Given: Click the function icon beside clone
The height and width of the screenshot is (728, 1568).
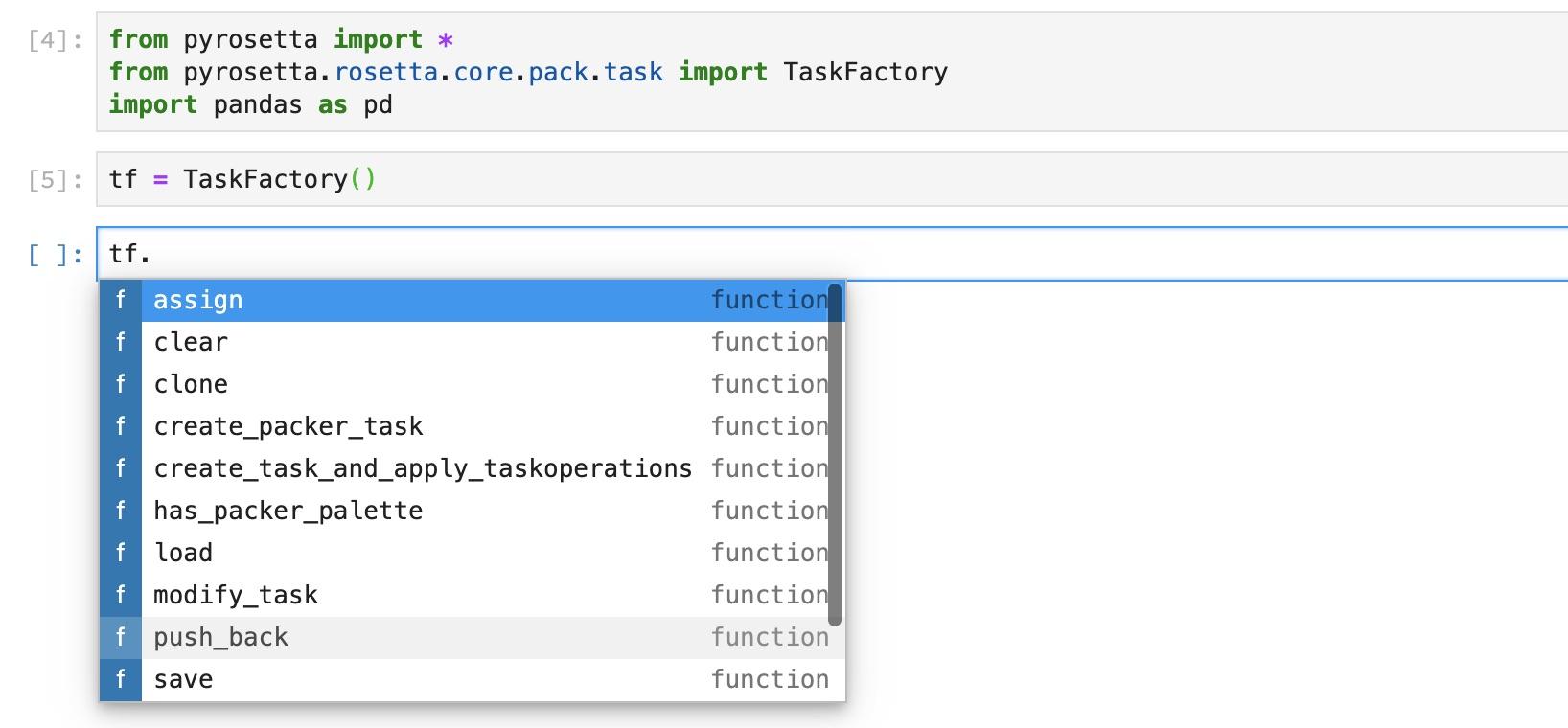Looking at the screenshot, I should [x=121, y=385].
